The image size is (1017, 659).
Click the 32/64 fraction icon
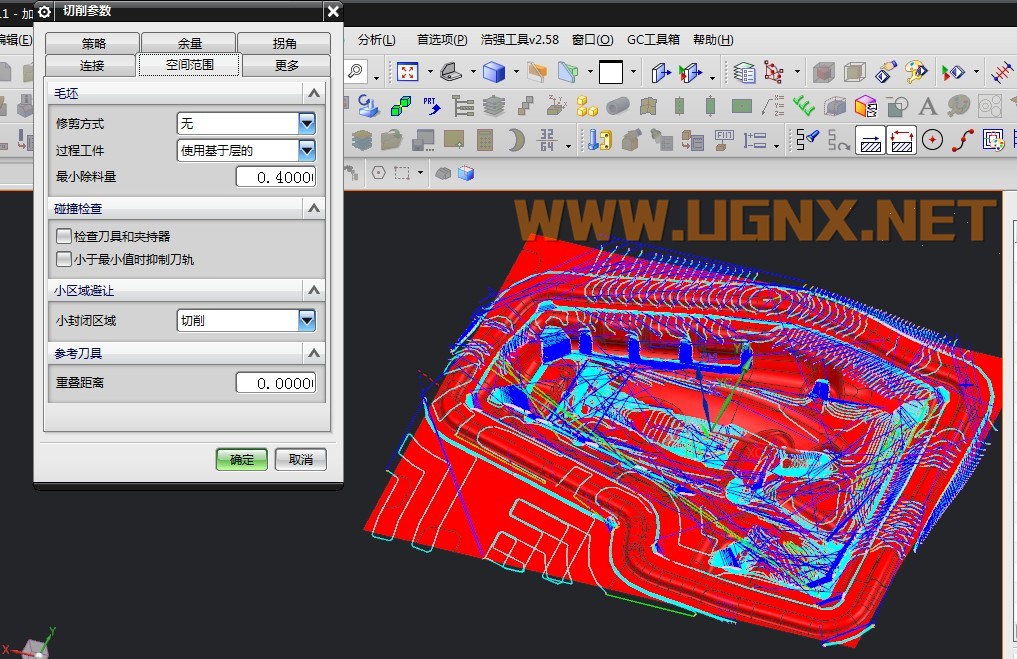[547, 140]
